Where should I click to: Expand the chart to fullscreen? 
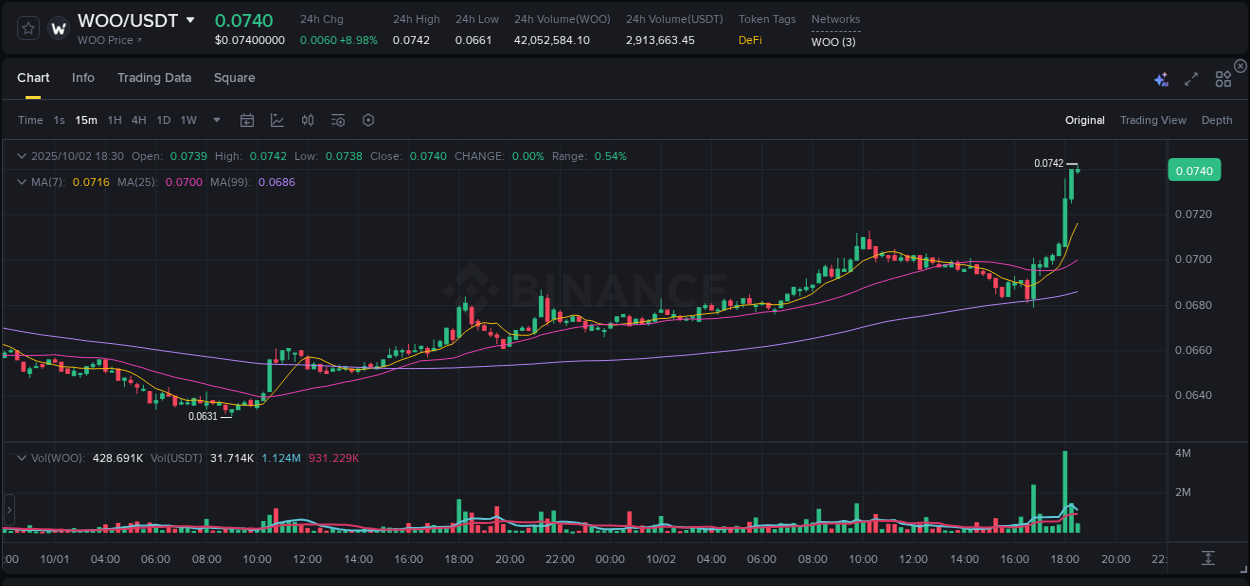tap(1191, 78)
